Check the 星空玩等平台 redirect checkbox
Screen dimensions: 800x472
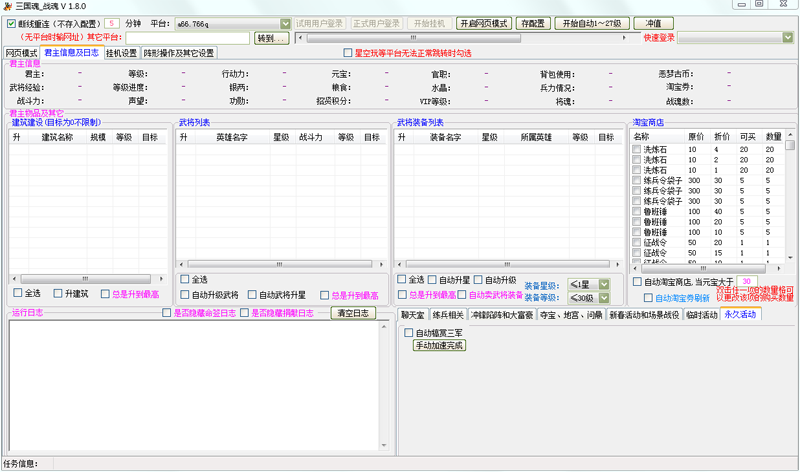348,53
